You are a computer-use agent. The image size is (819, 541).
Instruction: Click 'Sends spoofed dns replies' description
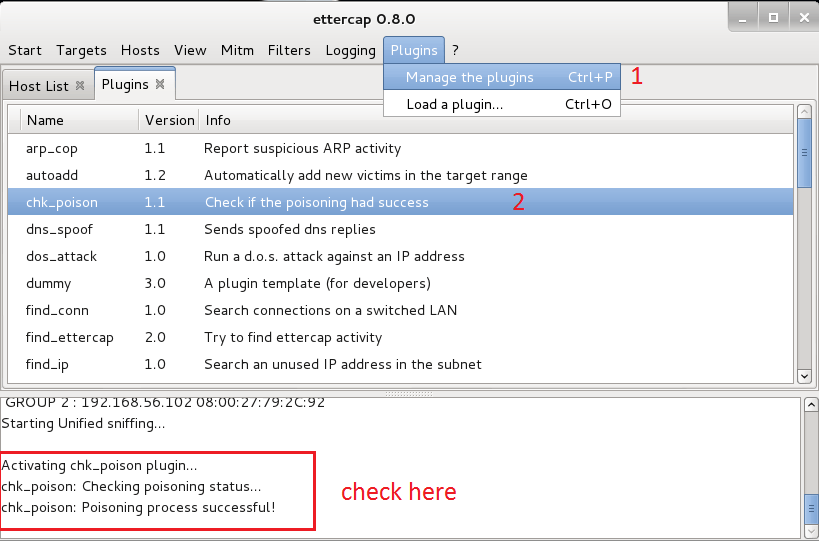click(289, 229)
